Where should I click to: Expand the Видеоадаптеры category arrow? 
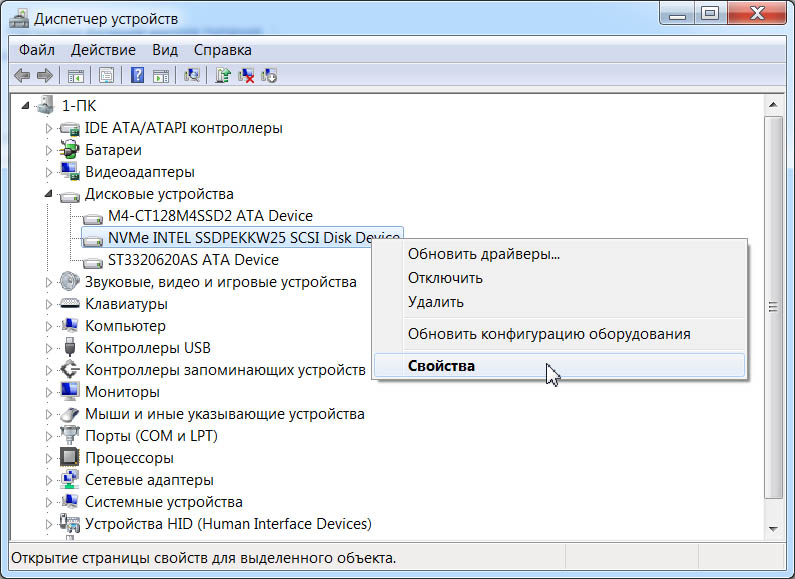pyautogui.click(x=48, y=172)
